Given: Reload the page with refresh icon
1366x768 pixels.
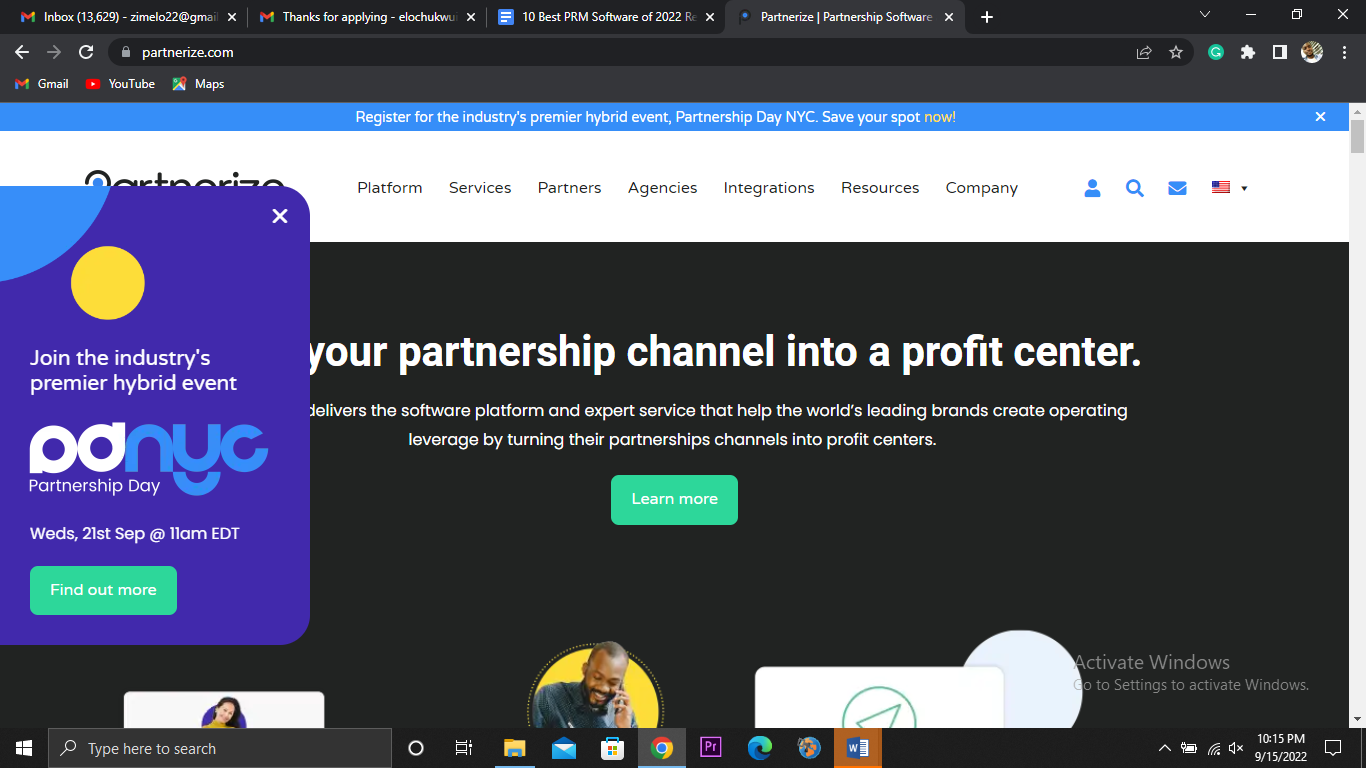Looking at the screenshot, I should click(86, 52).
